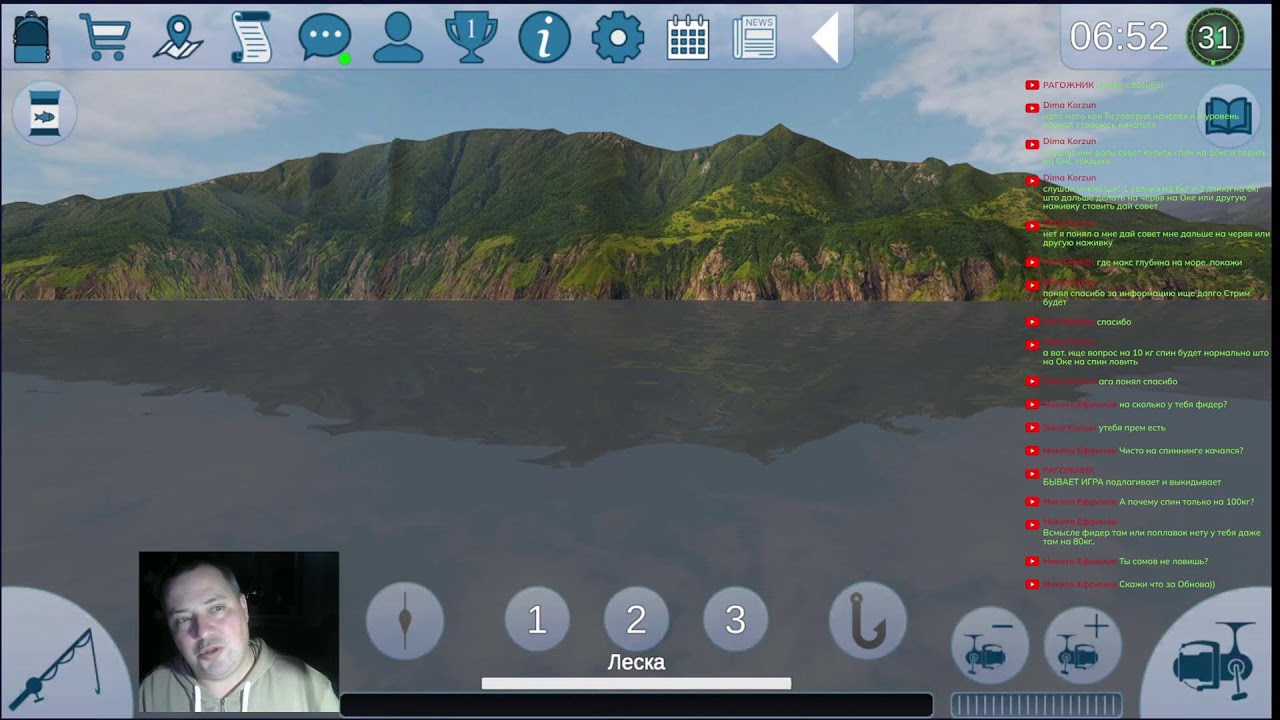
Task: Click chat message 'Чисто на спиннинге качался?'
Action: tap(1181, 451)
